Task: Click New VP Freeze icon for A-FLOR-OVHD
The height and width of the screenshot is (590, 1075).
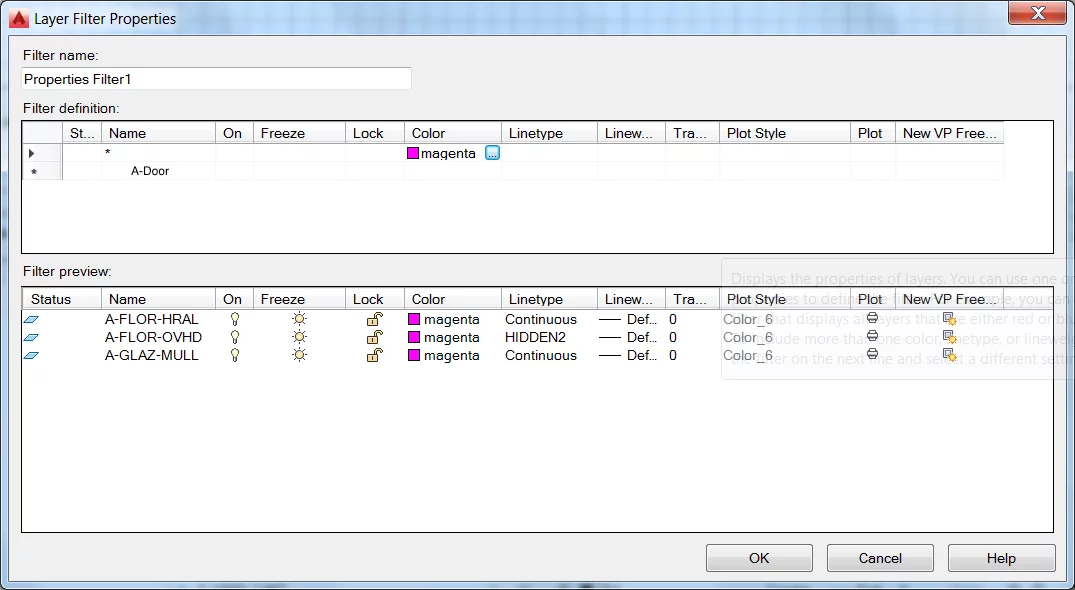Action: pyautogui.click(x=950, y=337)
